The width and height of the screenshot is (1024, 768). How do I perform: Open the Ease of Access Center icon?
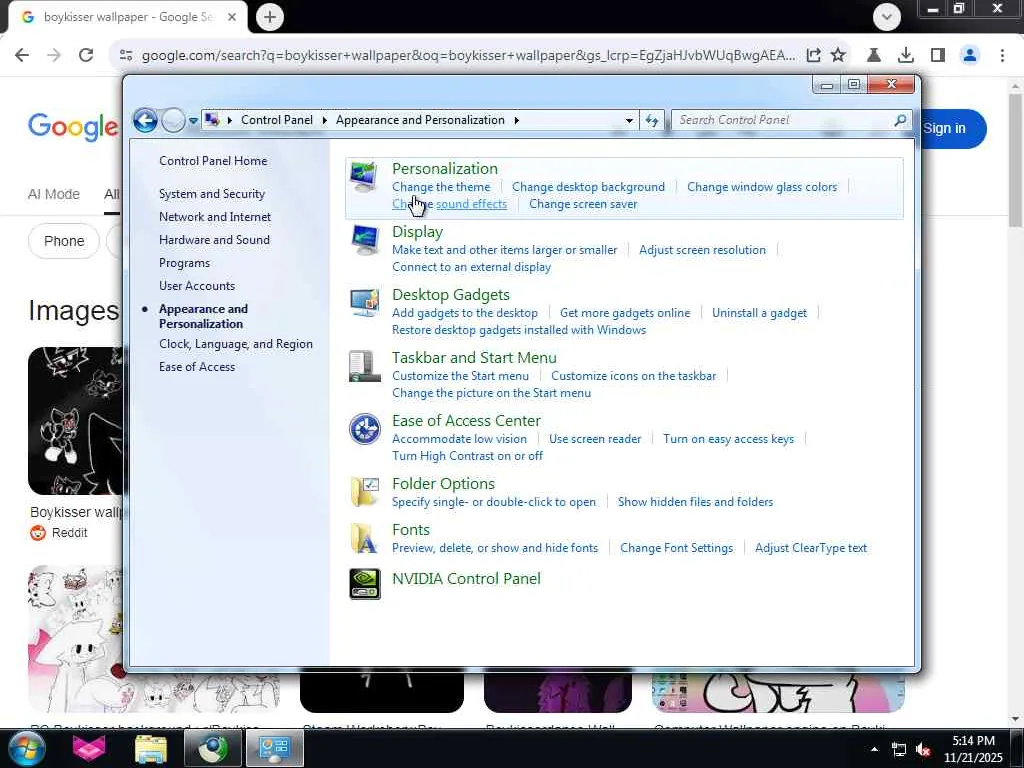pos(364,429)
